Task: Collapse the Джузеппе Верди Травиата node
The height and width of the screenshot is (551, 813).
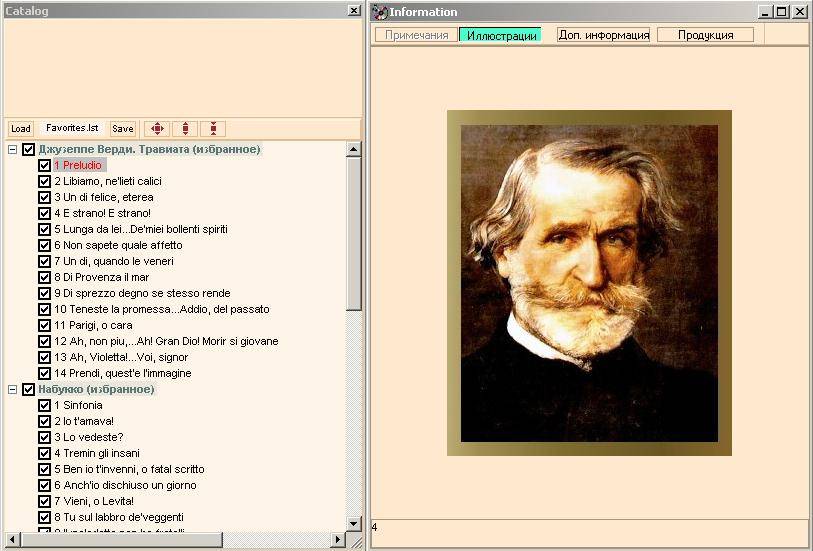Action: (x=12, y=150)
